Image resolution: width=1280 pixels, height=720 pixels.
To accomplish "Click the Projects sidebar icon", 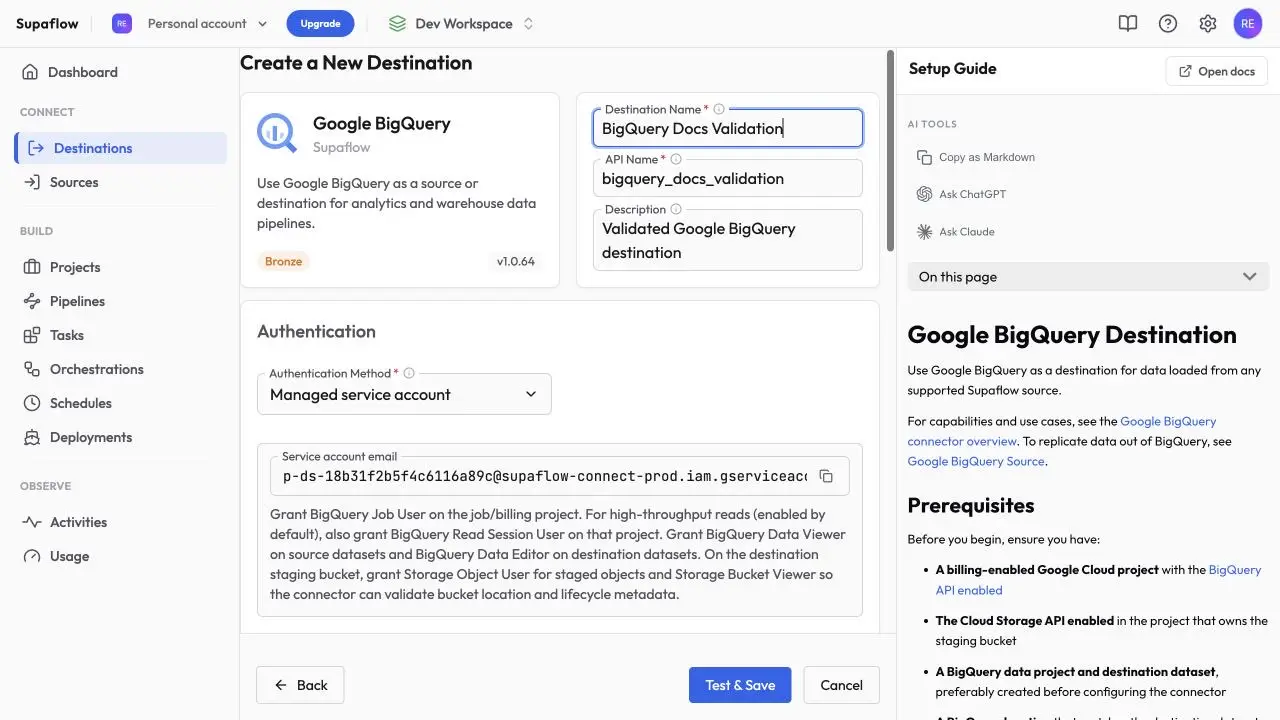I will click(31, 267).
